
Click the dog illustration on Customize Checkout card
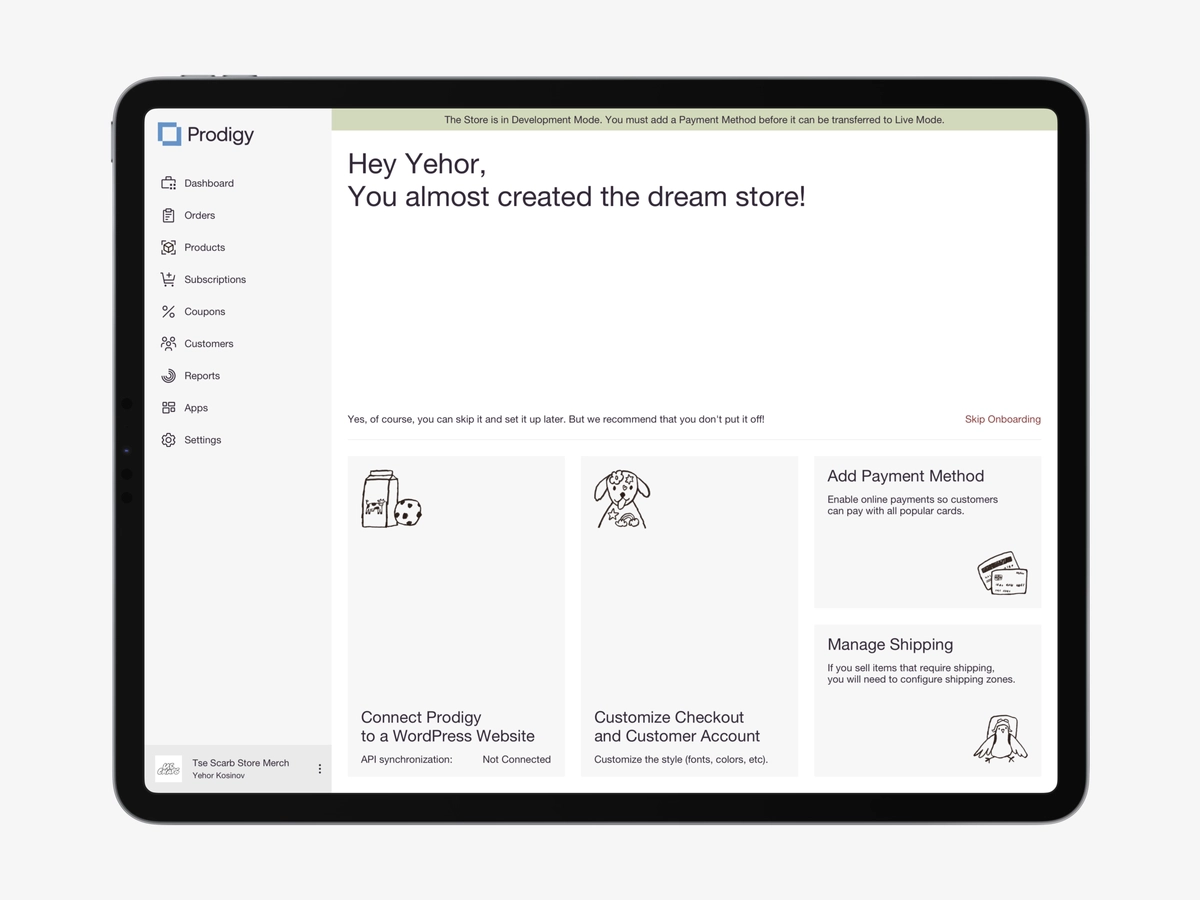(622, 499)
